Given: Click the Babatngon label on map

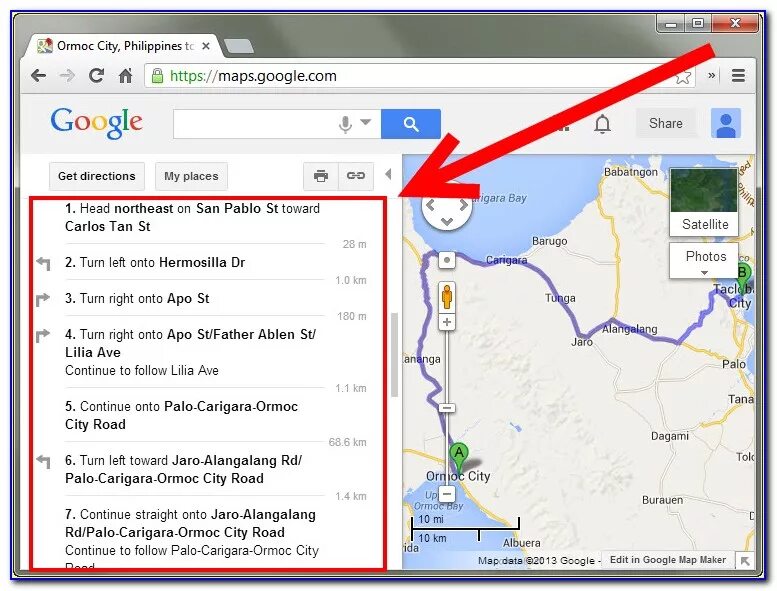Looking at the screenshot, I should click(630, 172).
